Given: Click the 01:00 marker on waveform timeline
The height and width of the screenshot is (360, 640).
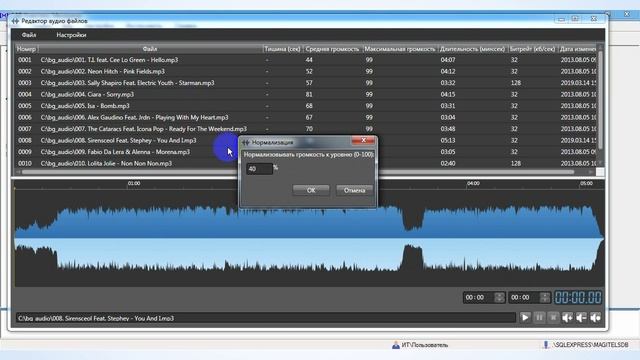Looking at the screenshot, I should (134, 184).
